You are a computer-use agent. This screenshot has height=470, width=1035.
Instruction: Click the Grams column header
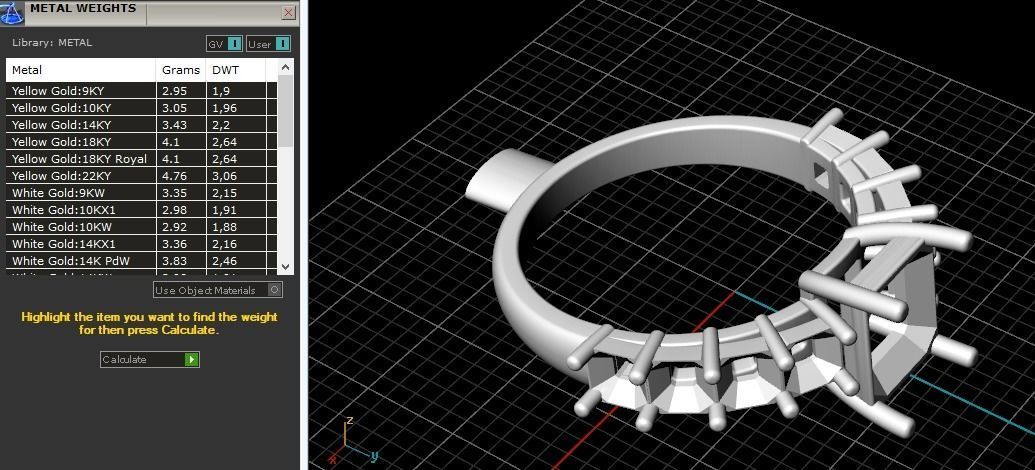point(181,70)
